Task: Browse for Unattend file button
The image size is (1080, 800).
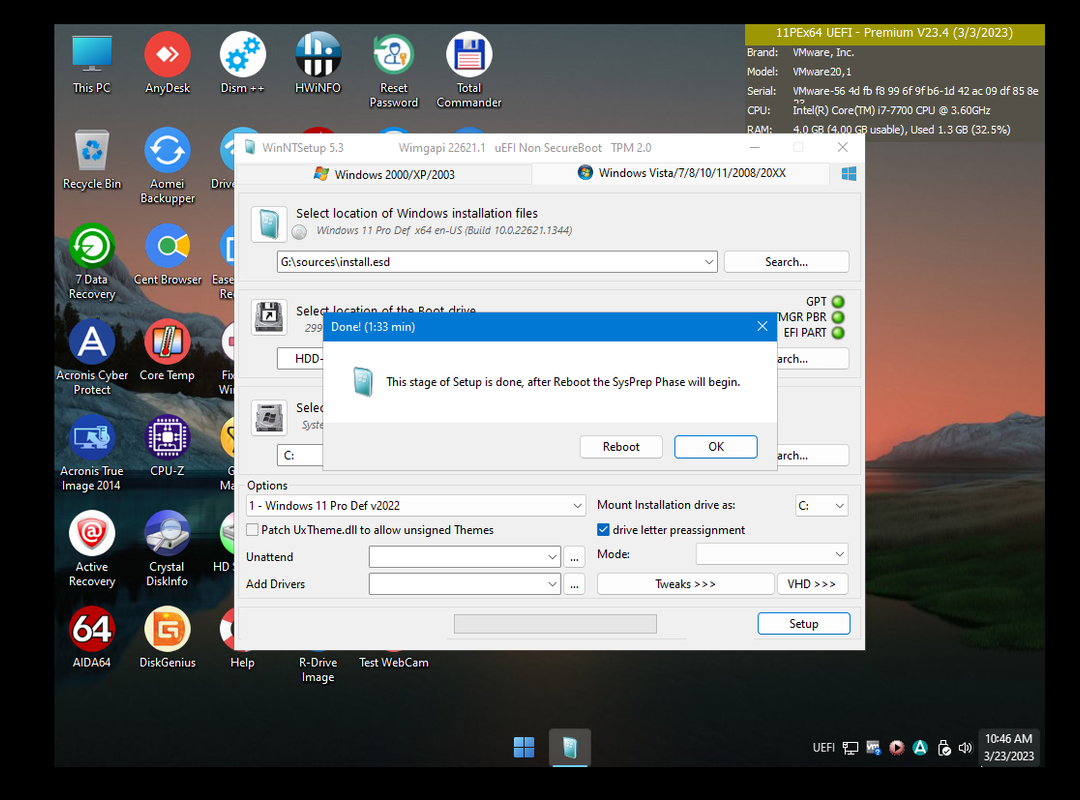Action: coord(574,557)
